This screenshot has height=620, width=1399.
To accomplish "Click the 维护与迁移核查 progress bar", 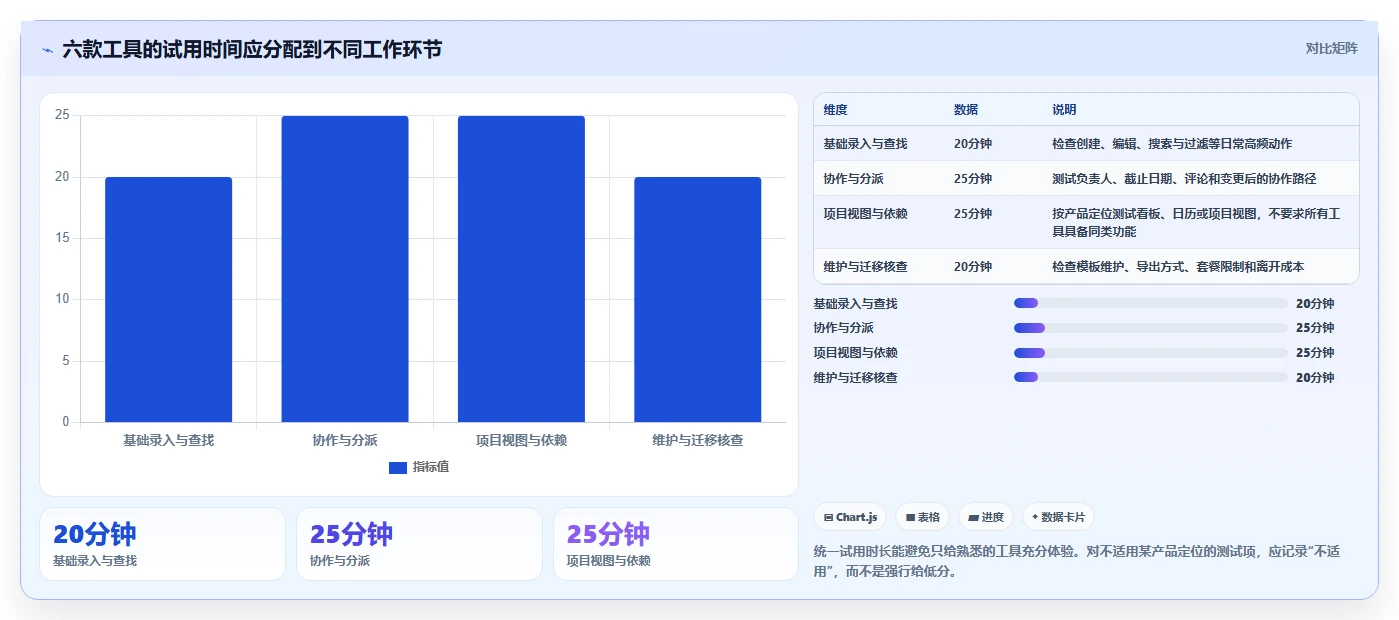I will click(1150, 377).
